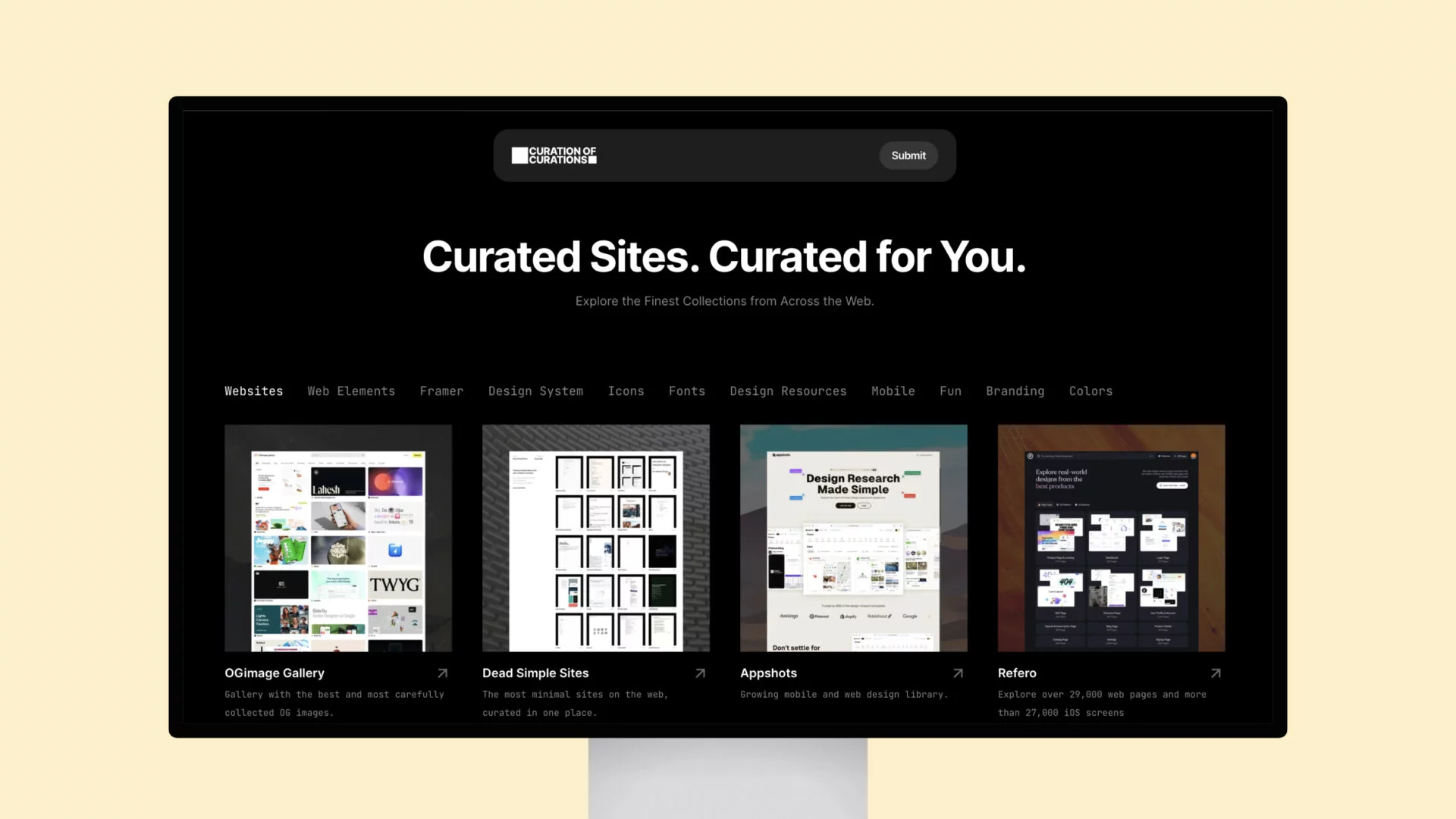1456x819 pixels.
Task: Select the Websites tab
Action: click(253, 390)
